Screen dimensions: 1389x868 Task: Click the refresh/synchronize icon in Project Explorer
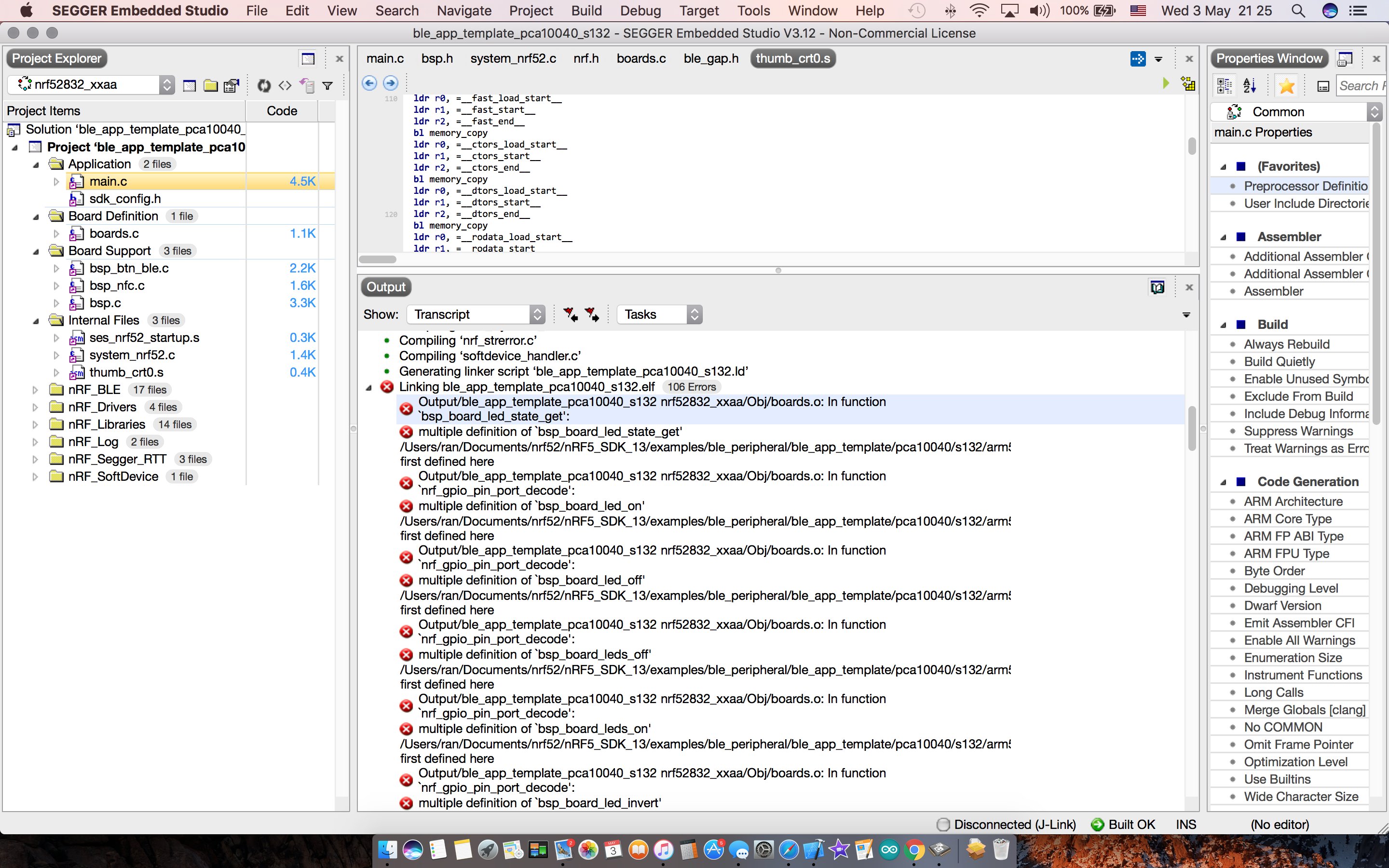tap(263, 85)
